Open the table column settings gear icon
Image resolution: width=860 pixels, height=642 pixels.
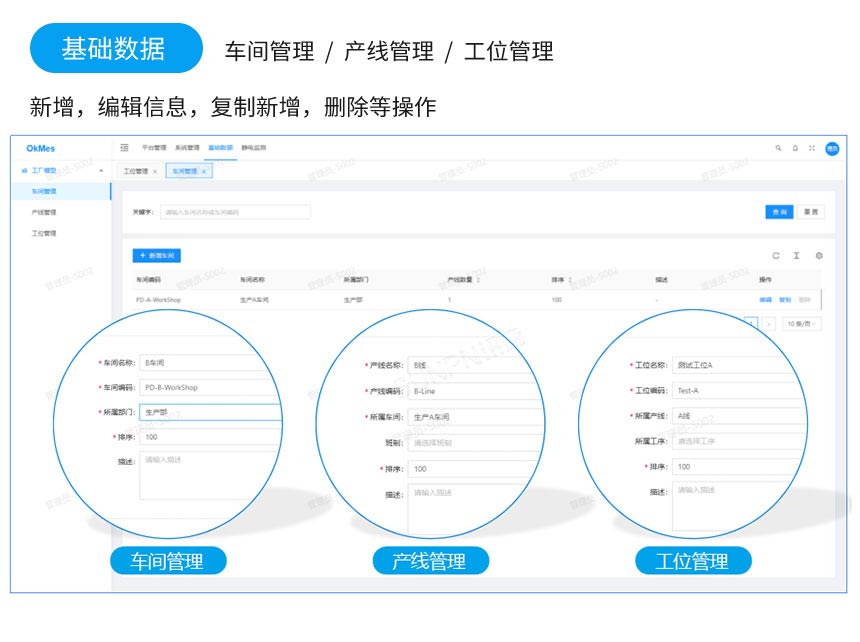[x=818, y=255]
